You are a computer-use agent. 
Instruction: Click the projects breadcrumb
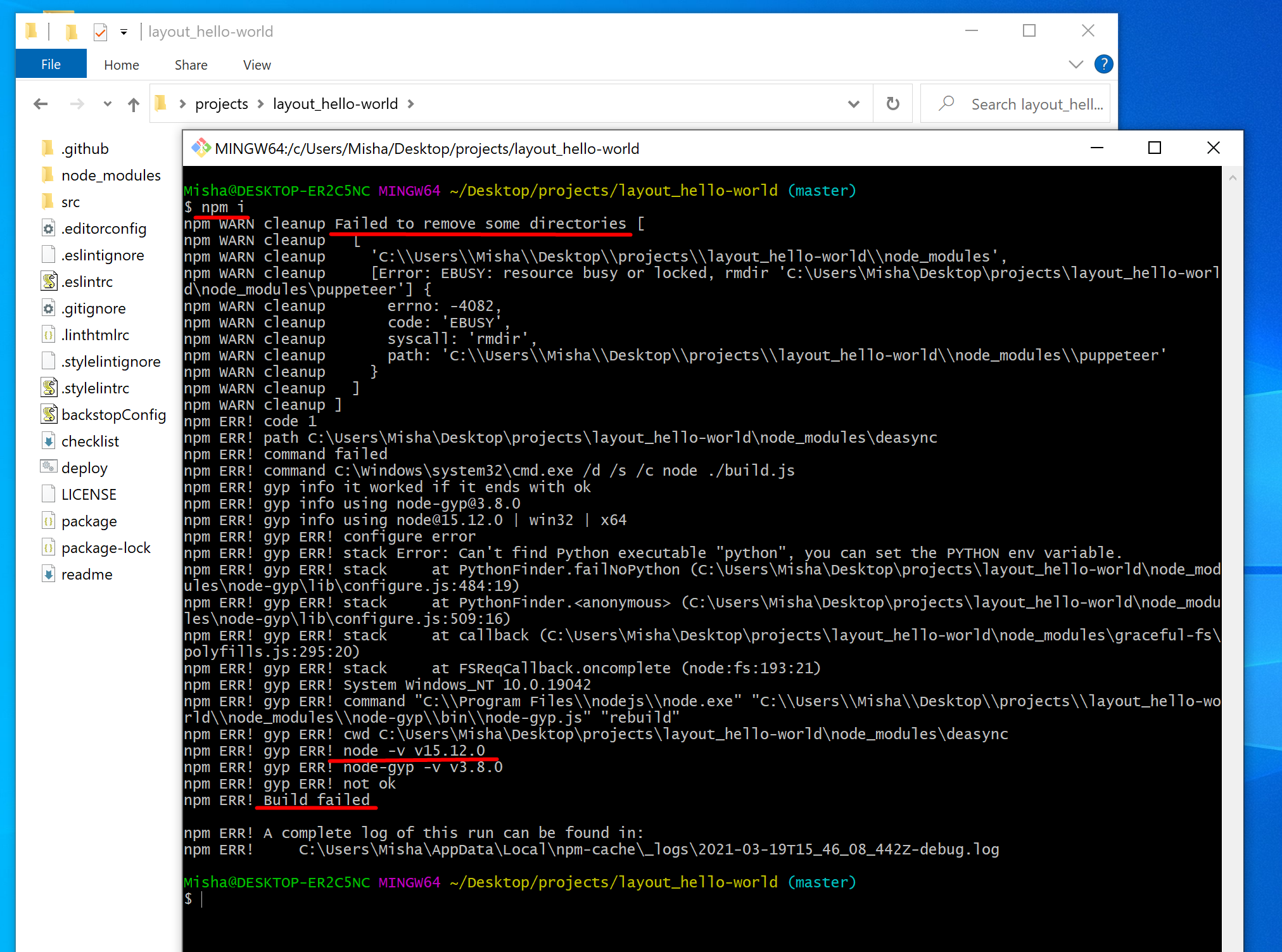pyautogui.click(x=222, y=104)
